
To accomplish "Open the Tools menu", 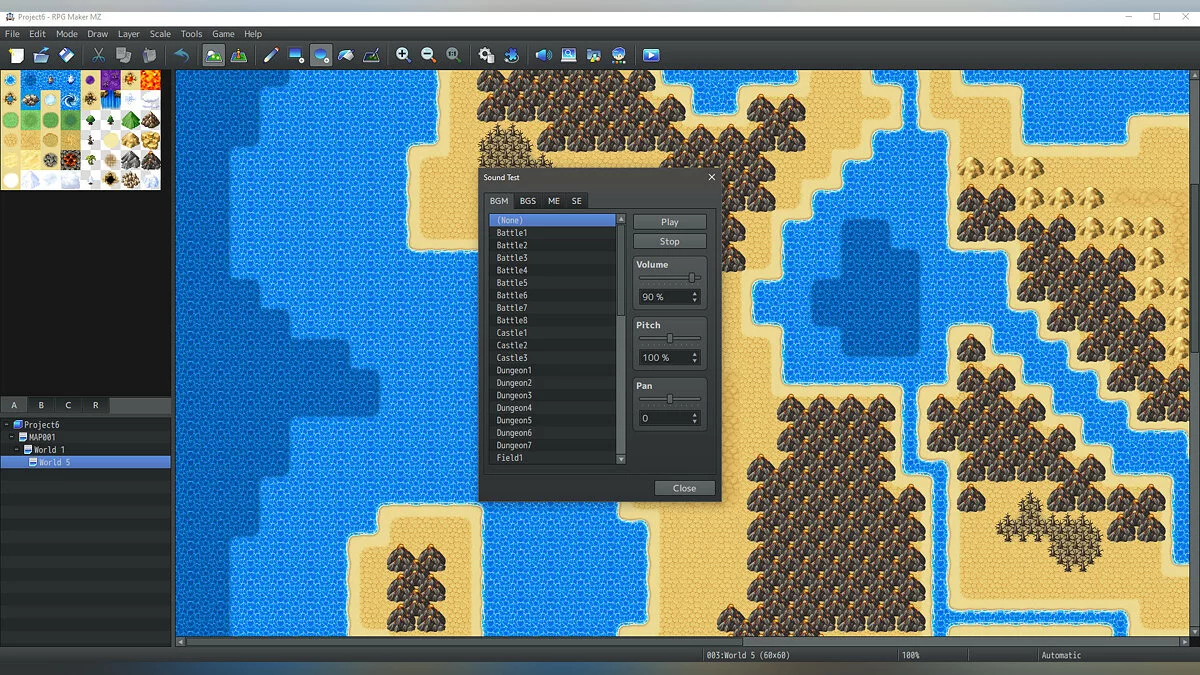I will coord(191,34).
